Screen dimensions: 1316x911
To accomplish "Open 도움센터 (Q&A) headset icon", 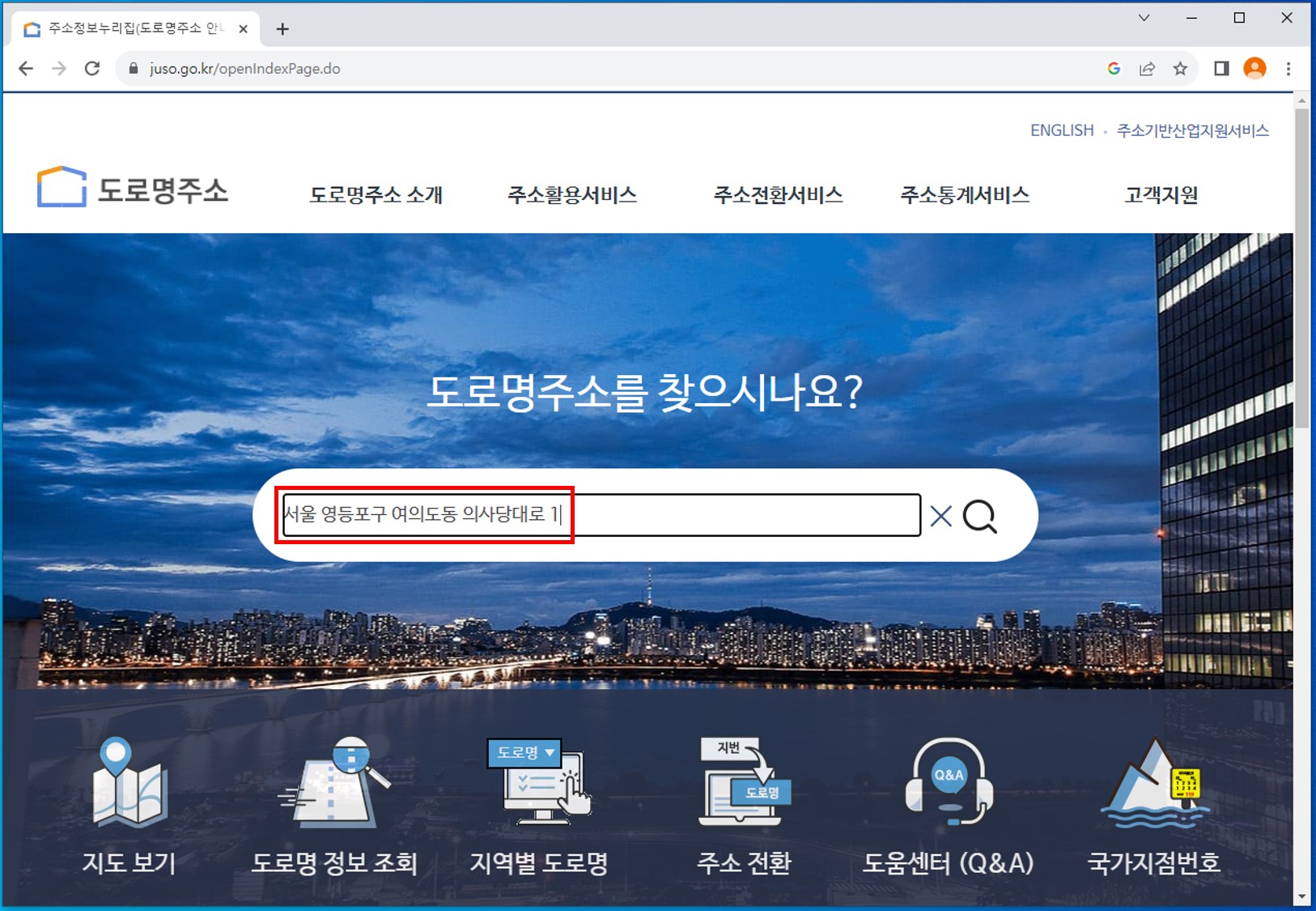I will click(949, 782).
